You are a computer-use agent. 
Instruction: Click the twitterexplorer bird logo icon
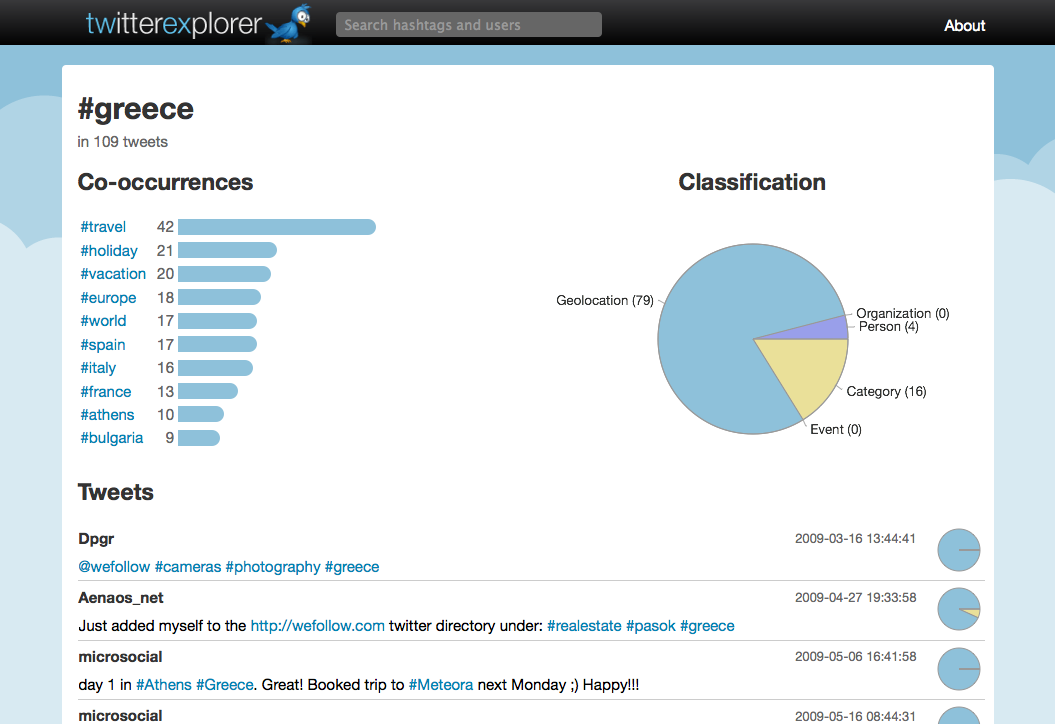[289, 24]
